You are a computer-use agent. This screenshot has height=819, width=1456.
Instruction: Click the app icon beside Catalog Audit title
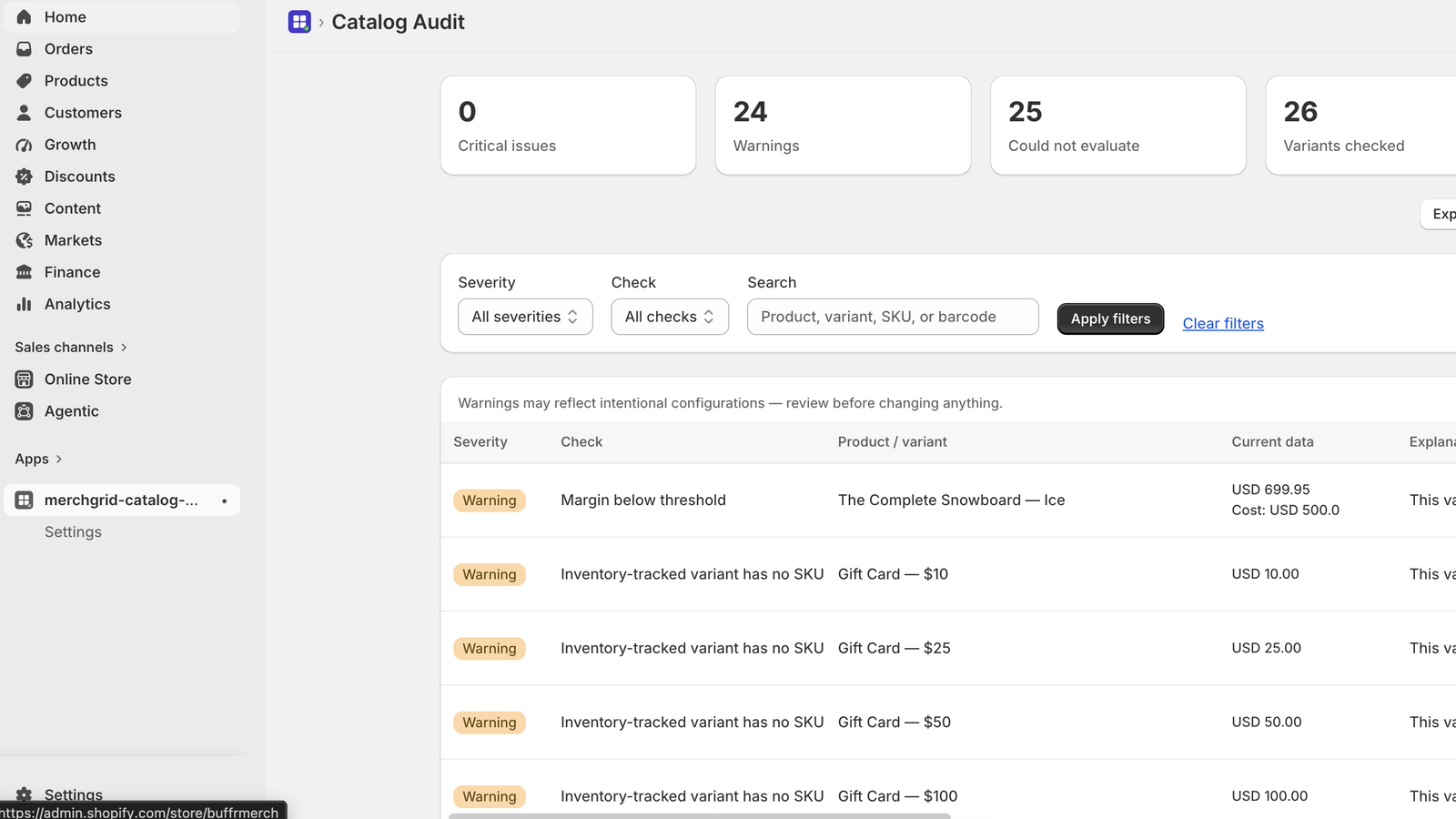click(299, 22)
